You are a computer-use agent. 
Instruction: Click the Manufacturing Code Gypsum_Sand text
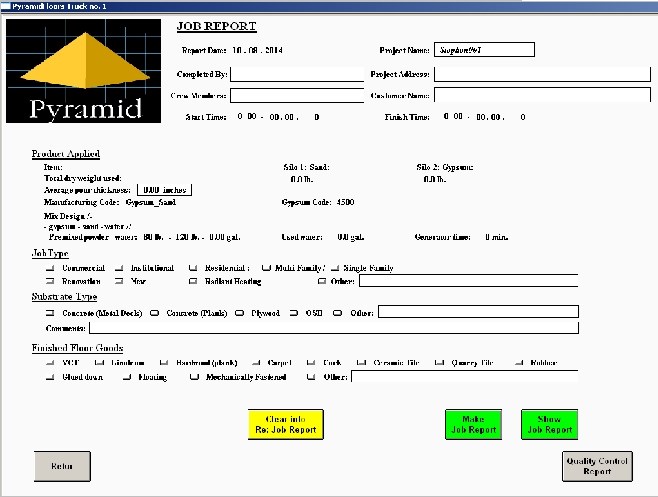click(x=110, y=202)
